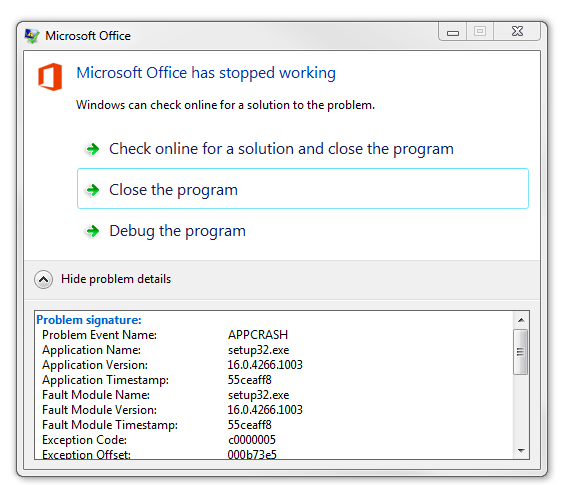Select Debug the program option

[303, 231]
